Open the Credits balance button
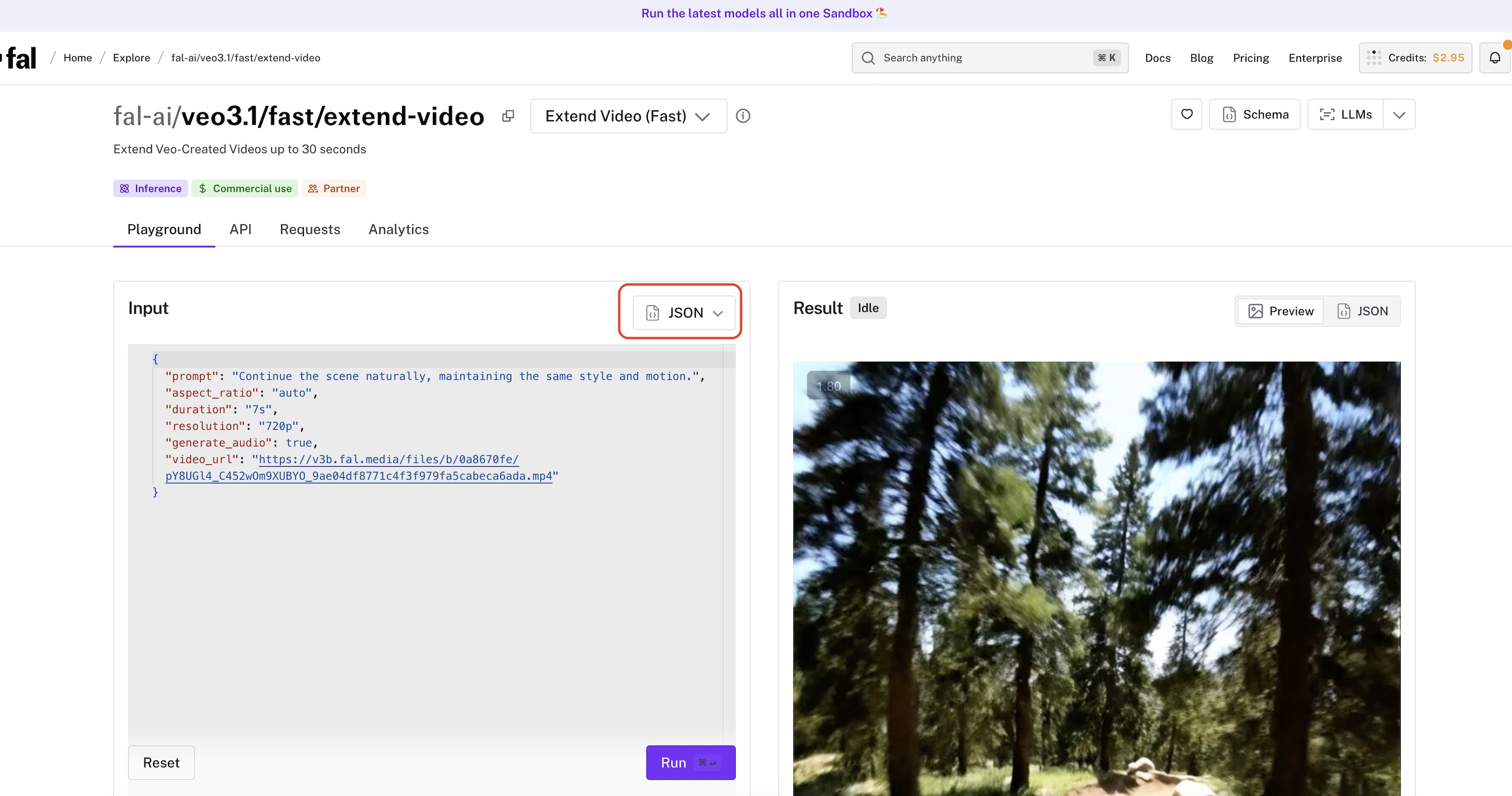Viewport: 1512px width, 796px height. click(x=1414, y=58)
